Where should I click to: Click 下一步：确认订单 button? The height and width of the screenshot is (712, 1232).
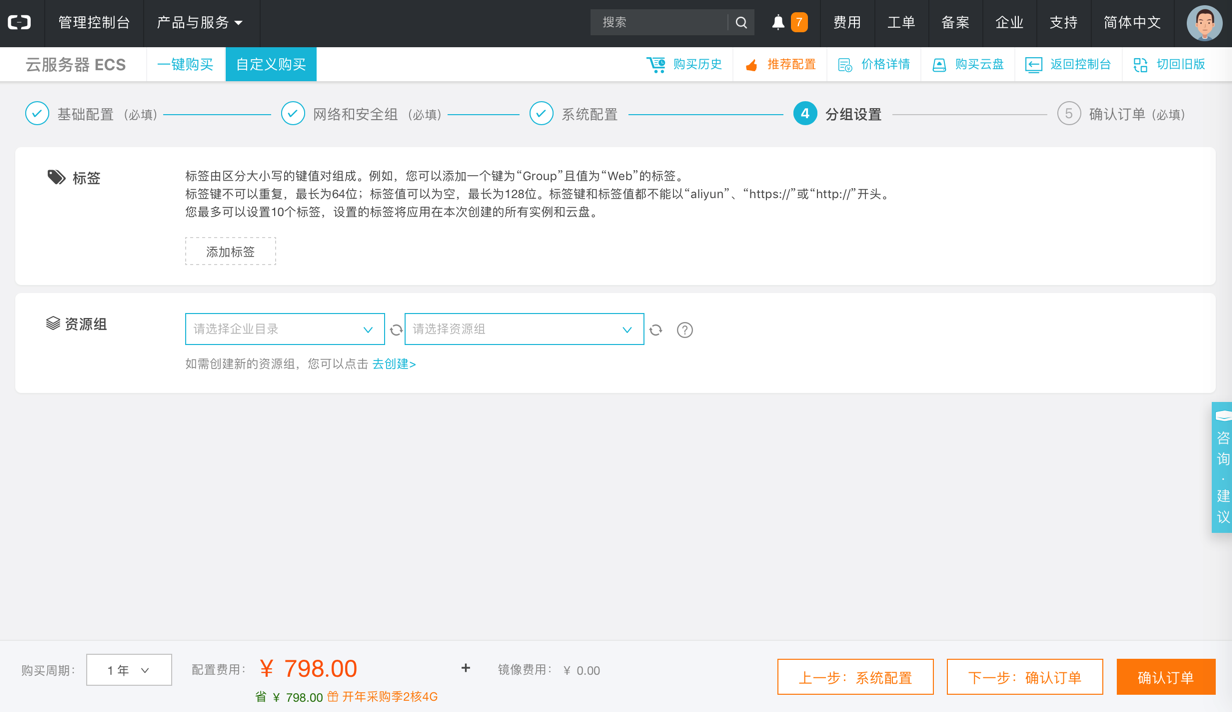tap(1025, 677)
